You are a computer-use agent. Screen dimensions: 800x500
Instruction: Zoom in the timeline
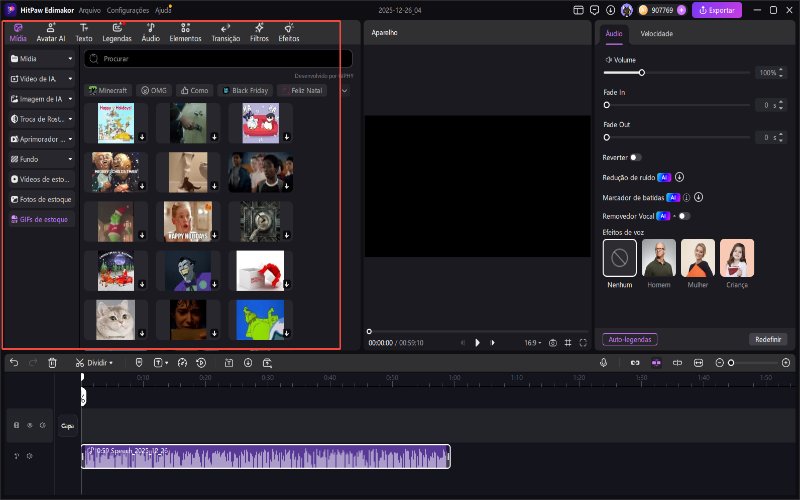click(x=786, y=363)
